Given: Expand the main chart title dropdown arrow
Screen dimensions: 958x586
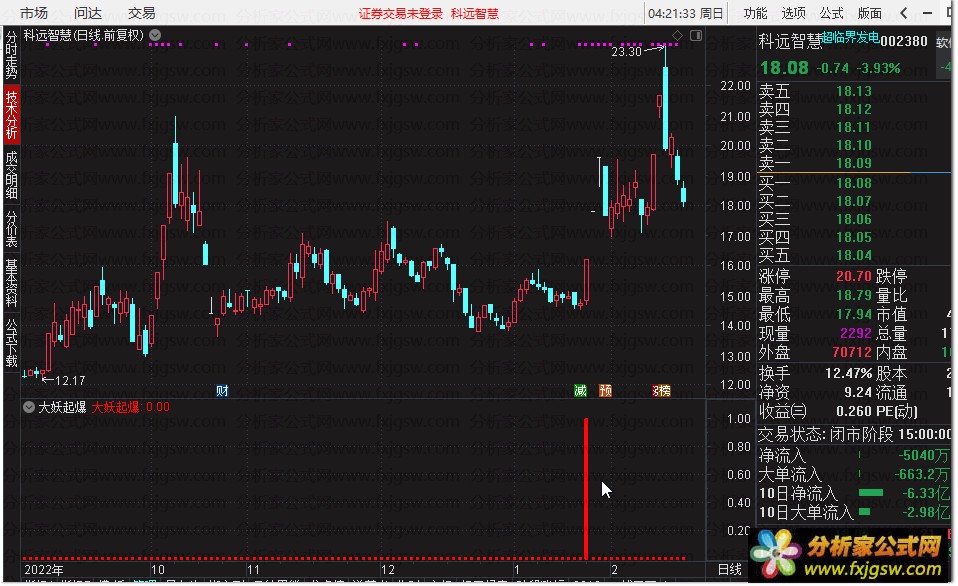Looking at the screenshot, I should (155, 35).
